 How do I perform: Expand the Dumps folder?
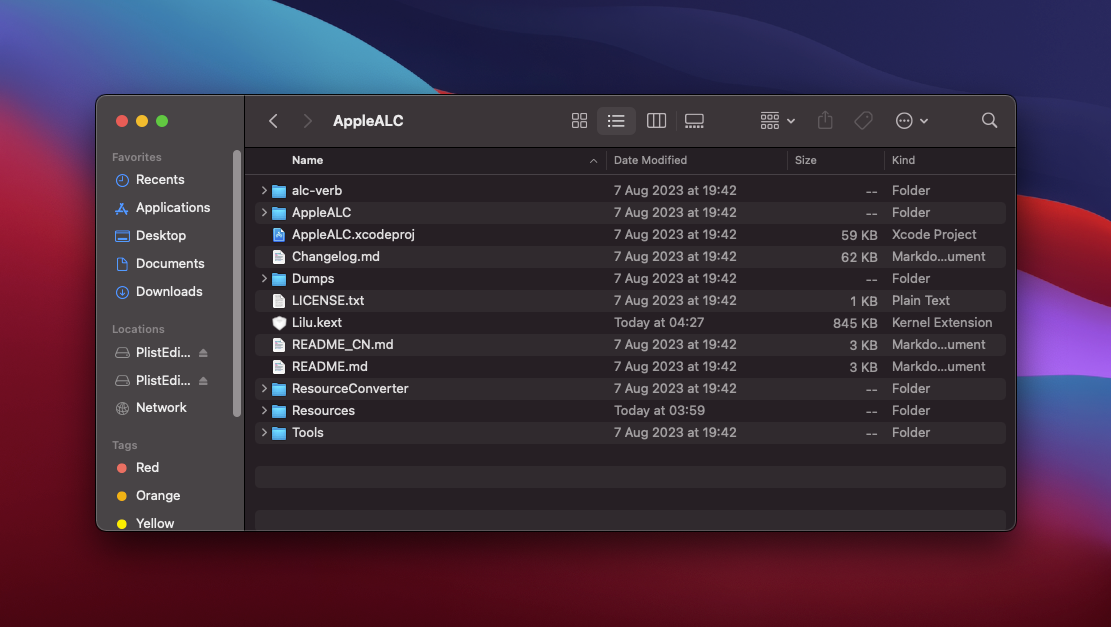click(264, 278)
